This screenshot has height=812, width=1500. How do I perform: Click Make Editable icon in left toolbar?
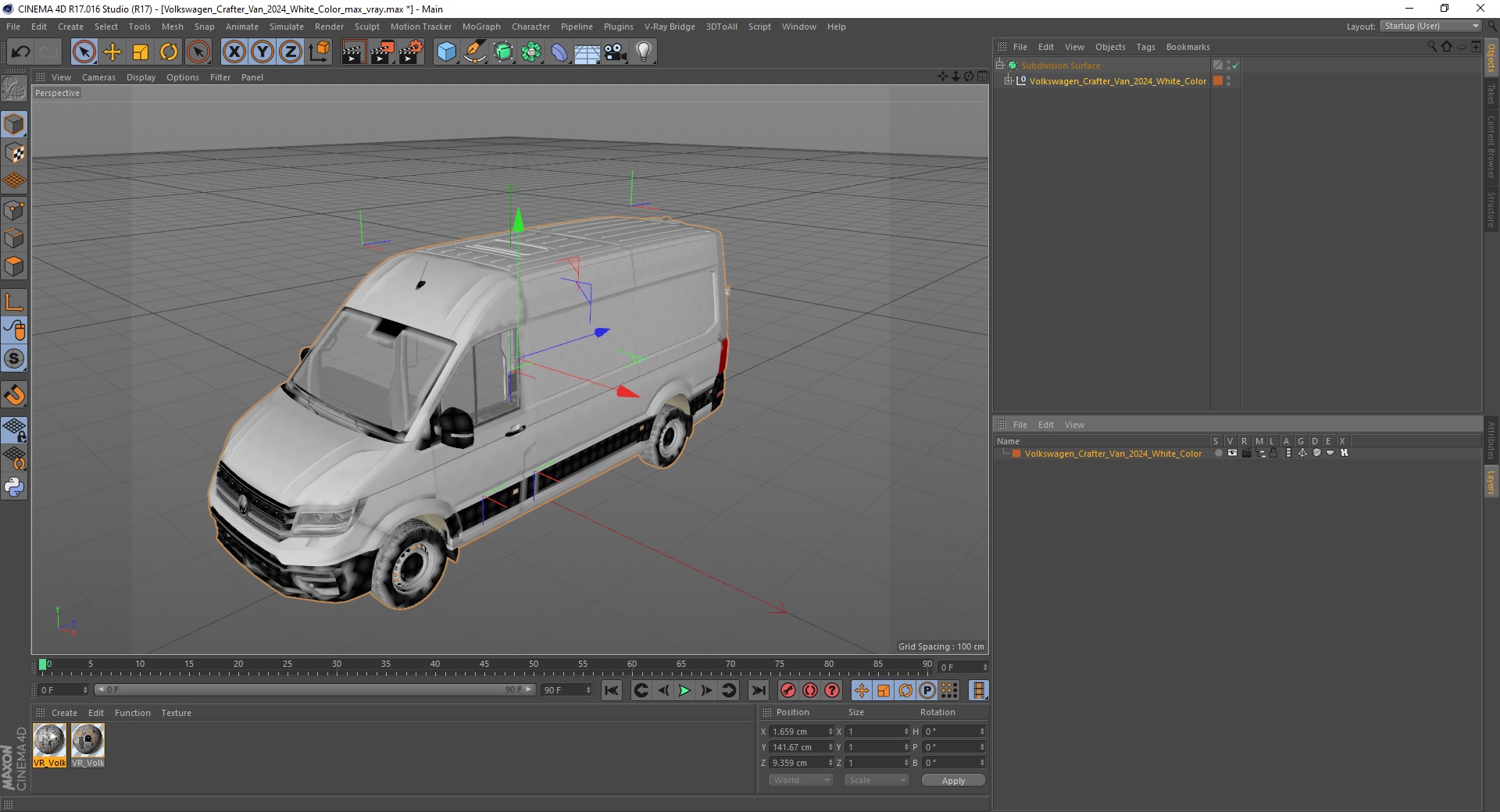(x=14, y=88)
